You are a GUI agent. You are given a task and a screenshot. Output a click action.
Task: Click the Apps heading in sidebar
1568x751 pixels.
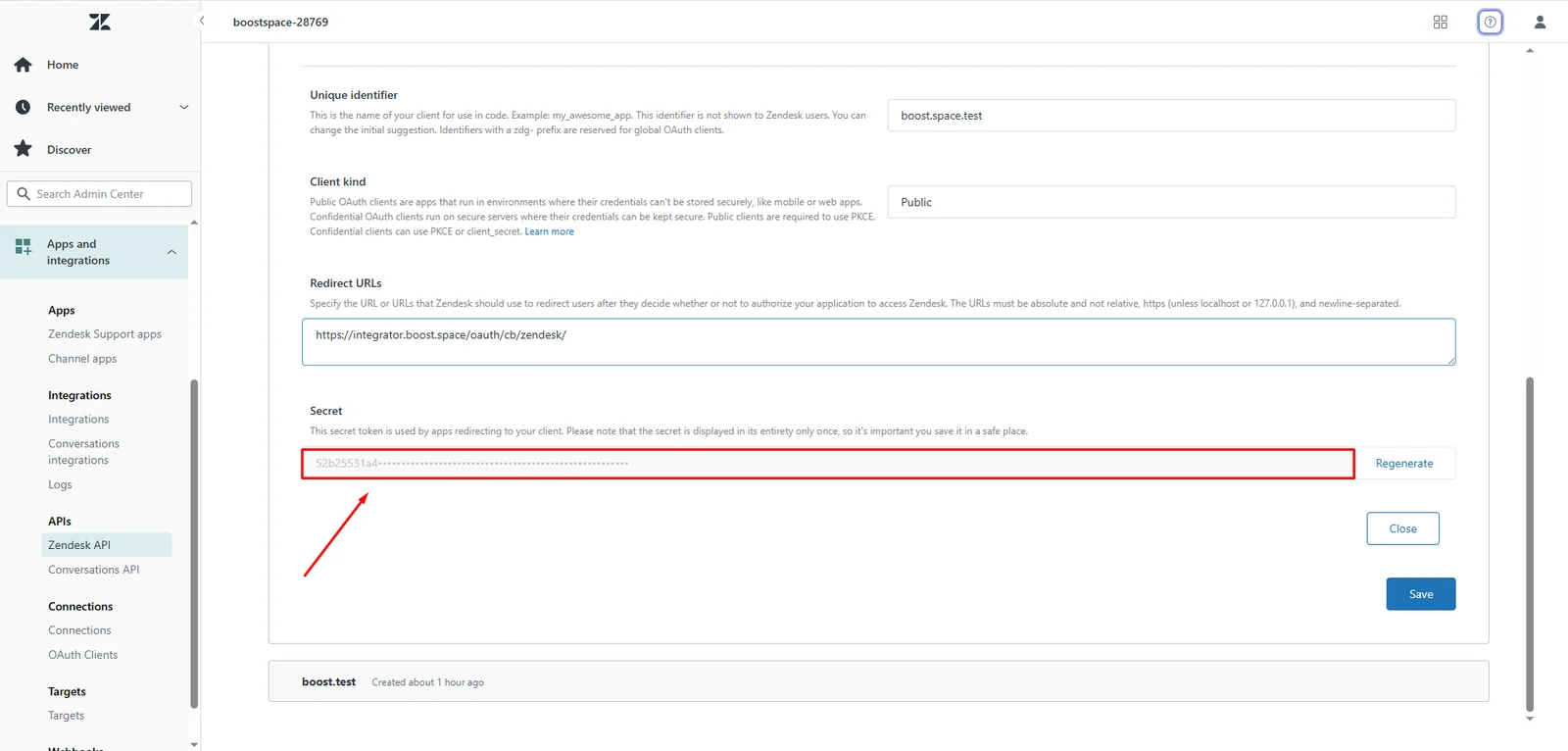(62, 311)
